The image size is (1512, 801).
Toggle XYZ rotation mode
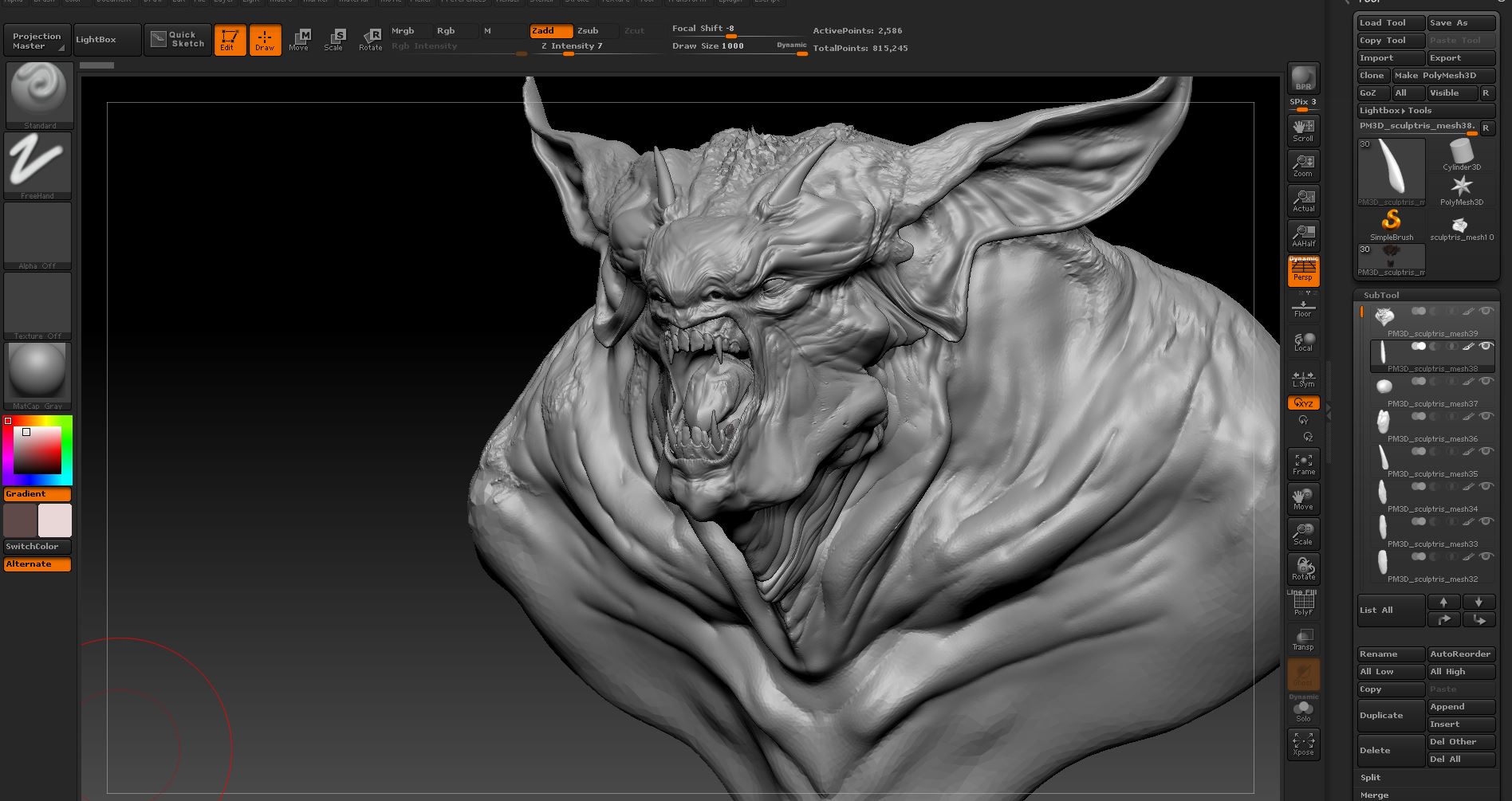1303,403
